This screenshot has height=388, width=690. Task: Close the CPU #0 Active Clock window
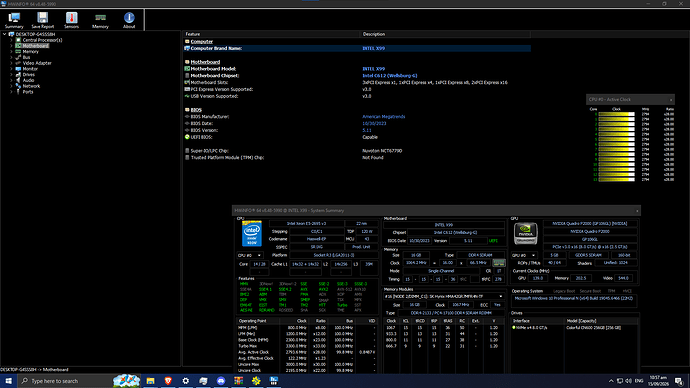671,100
